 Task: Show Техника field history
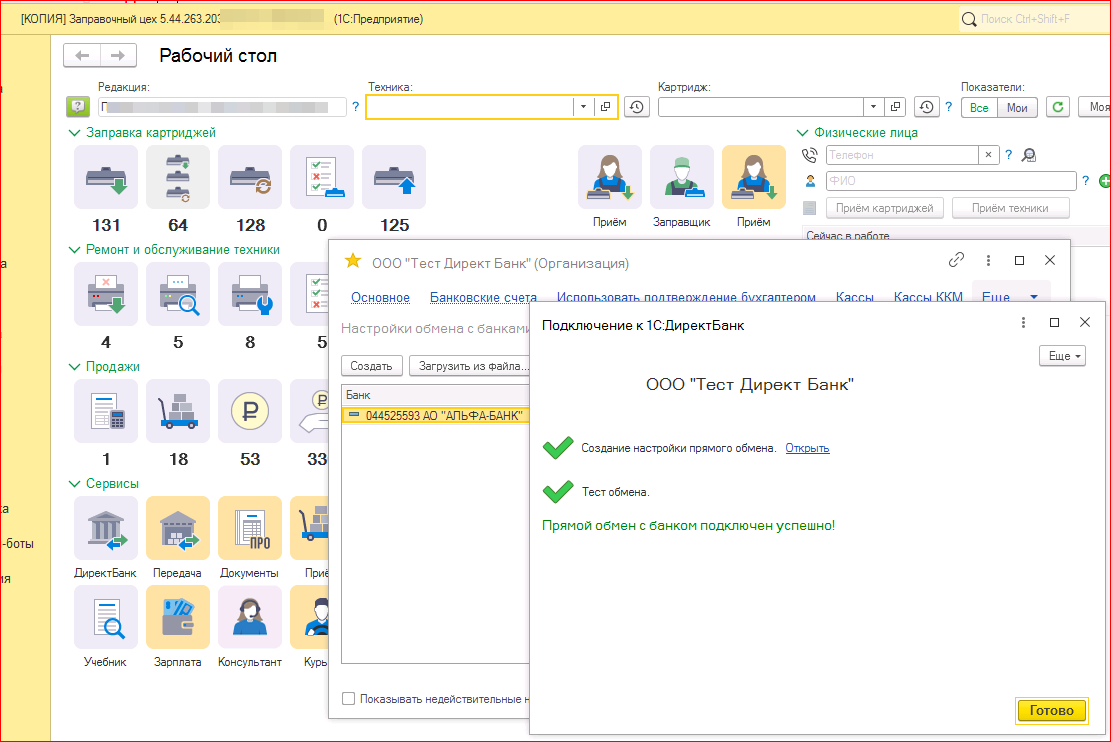tap(637, 107)
